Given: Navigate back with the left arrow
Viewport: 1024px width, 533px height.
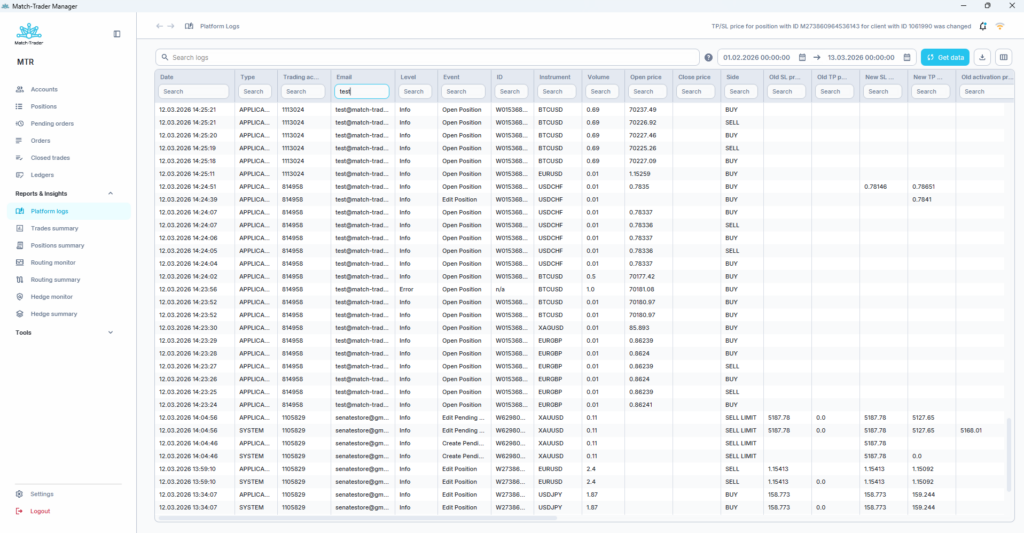Looking at the screenshot, I should 159,26.
